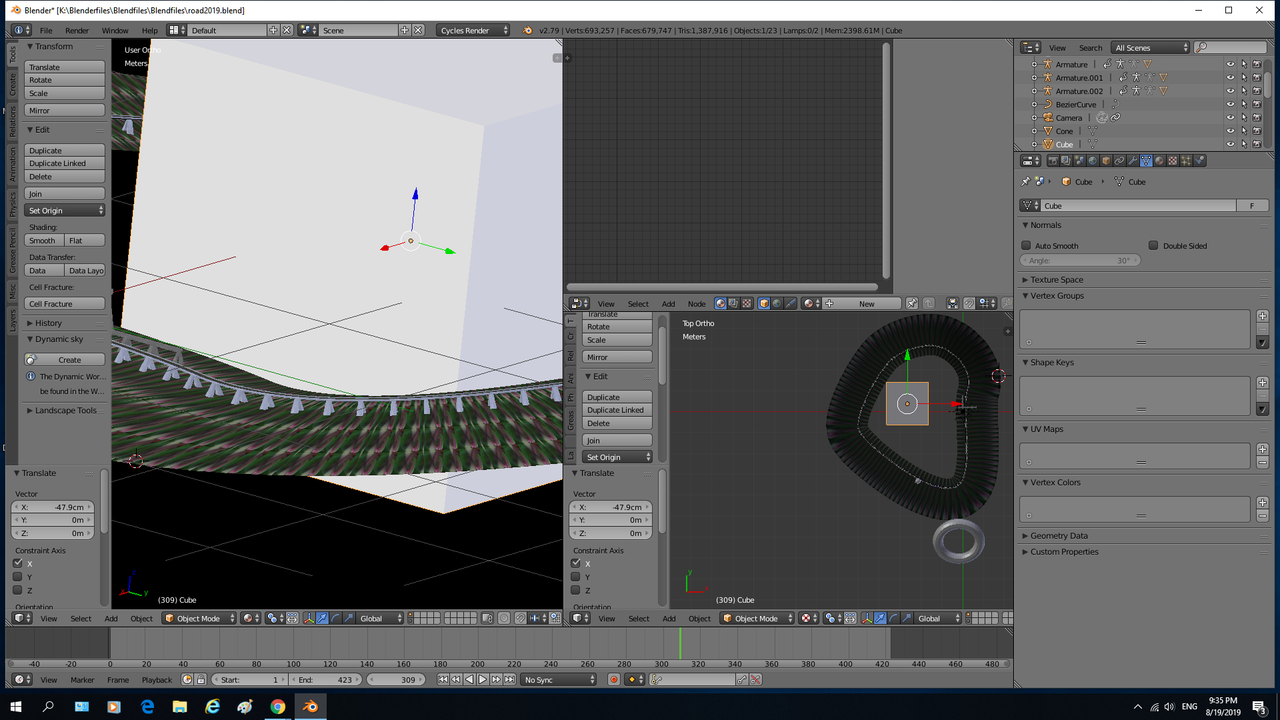Enable the Auto Smooth checkbox
1280x720 pixels.
click(1026, 245)
